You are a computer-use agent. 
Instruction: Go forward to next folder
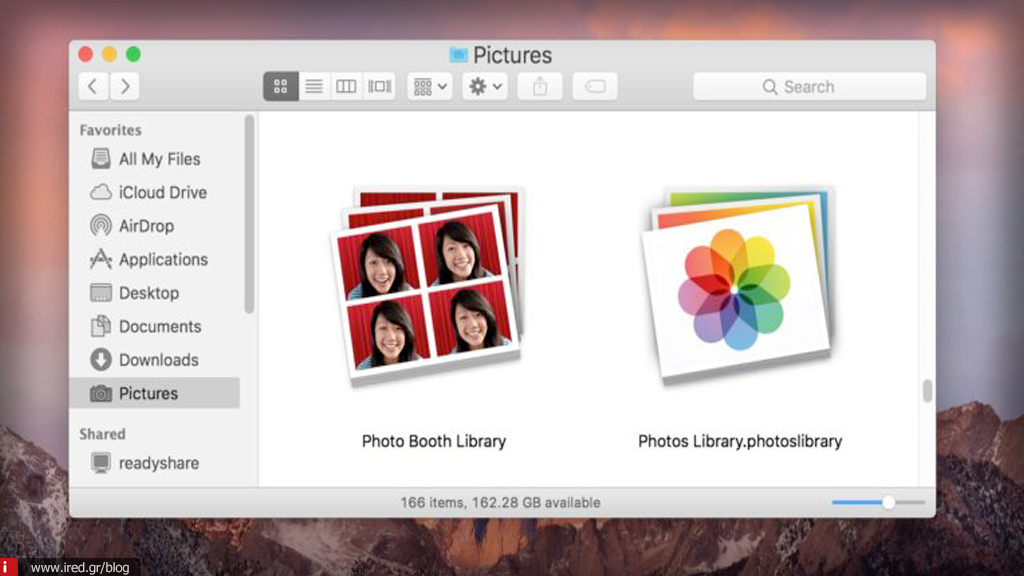(125, 87)
